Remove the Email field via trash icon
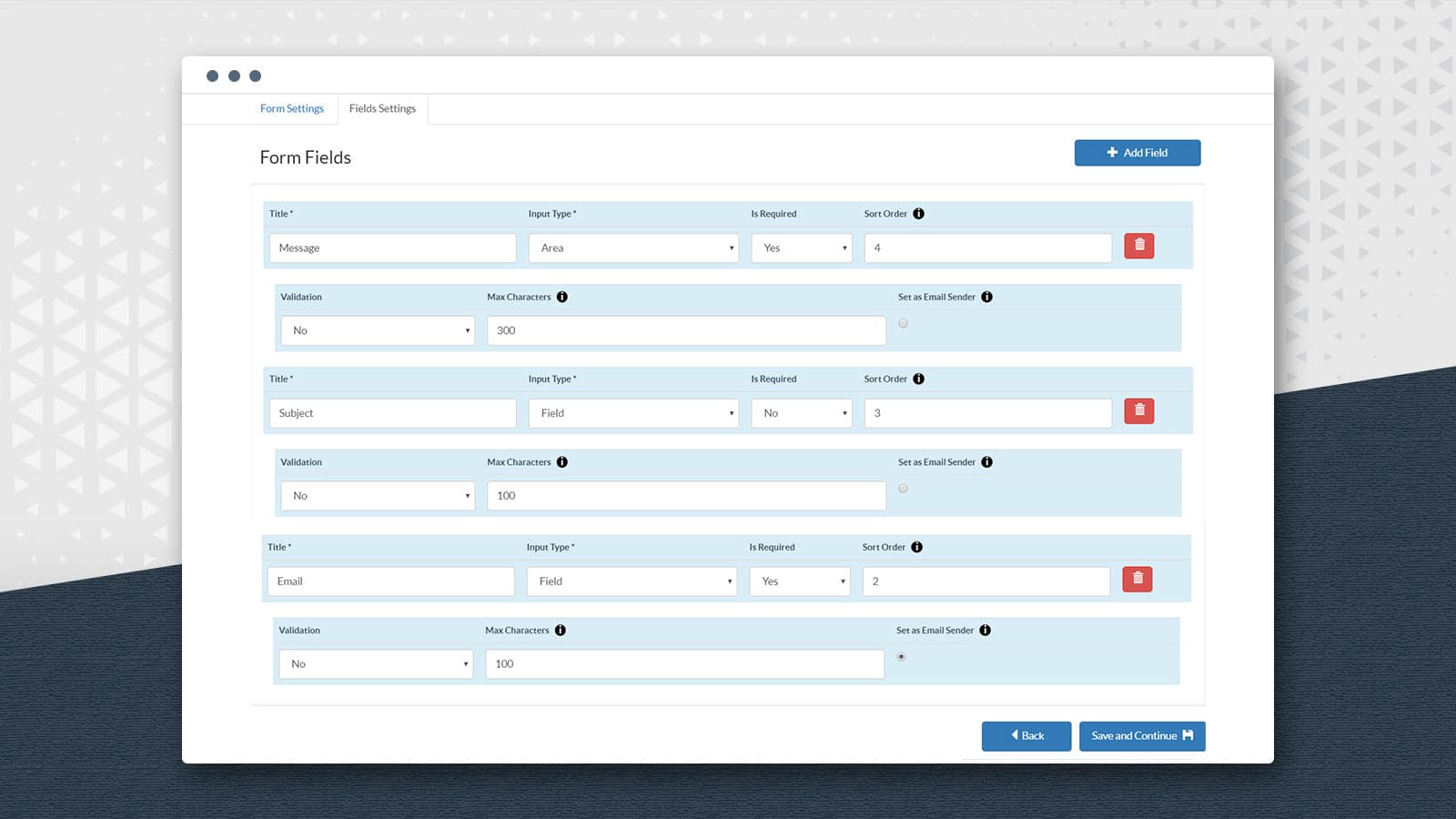Viewport: 1456px width, 819px height. (x=1137, y=580)
